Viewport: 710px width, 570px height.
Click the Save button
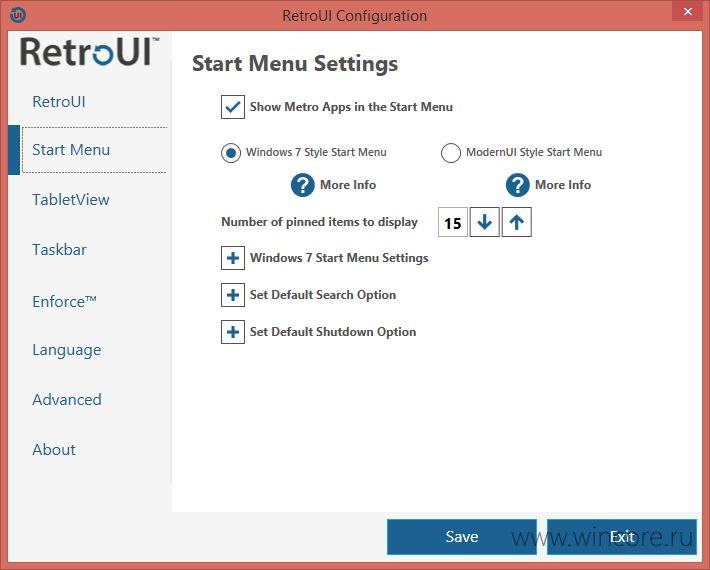point(462,537)
